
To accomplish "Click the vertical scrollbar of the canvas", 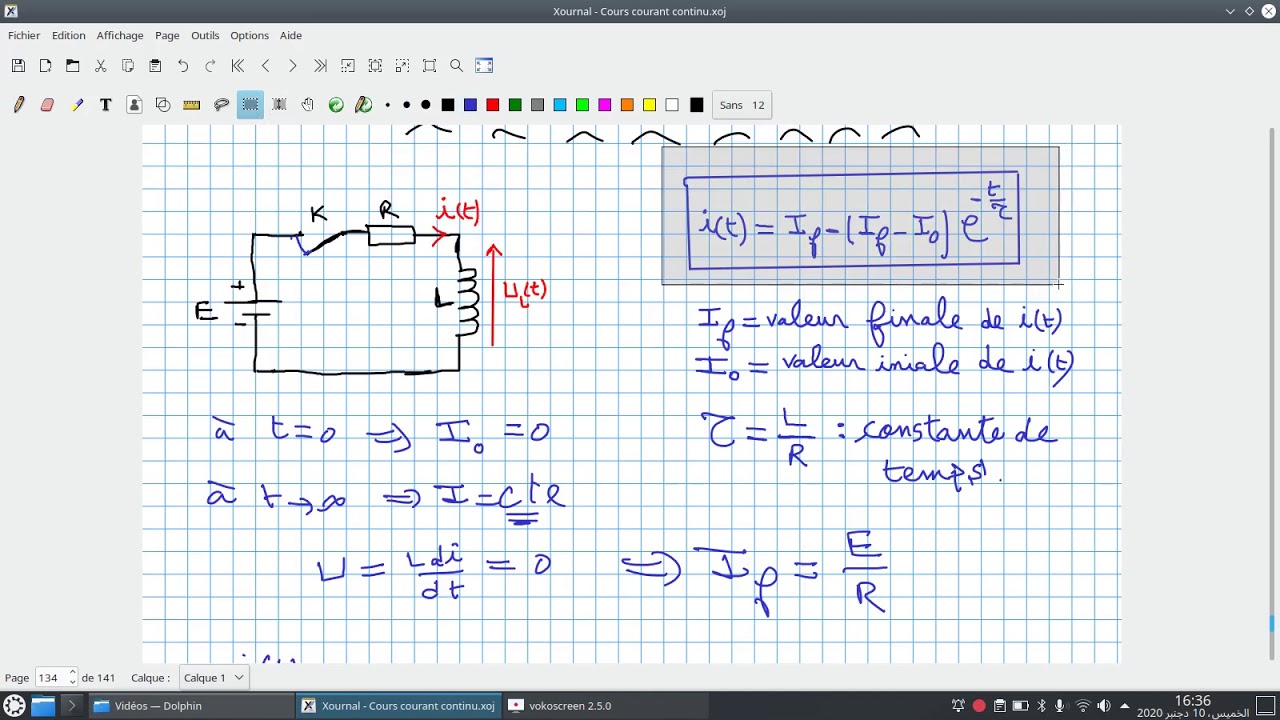I will 1272,393.
